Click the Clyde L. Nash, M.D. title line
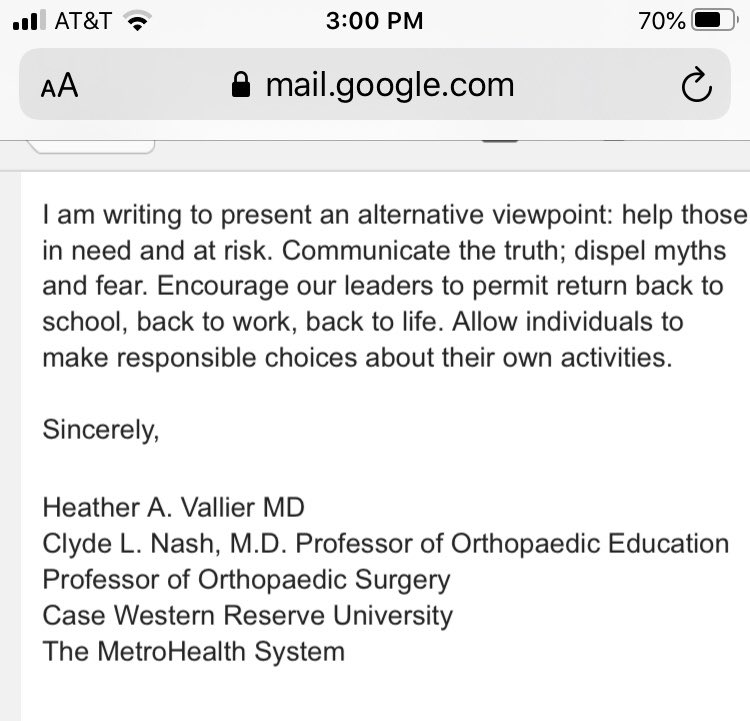The width and height of the screenshot is (750, 721). click(386, 544)
